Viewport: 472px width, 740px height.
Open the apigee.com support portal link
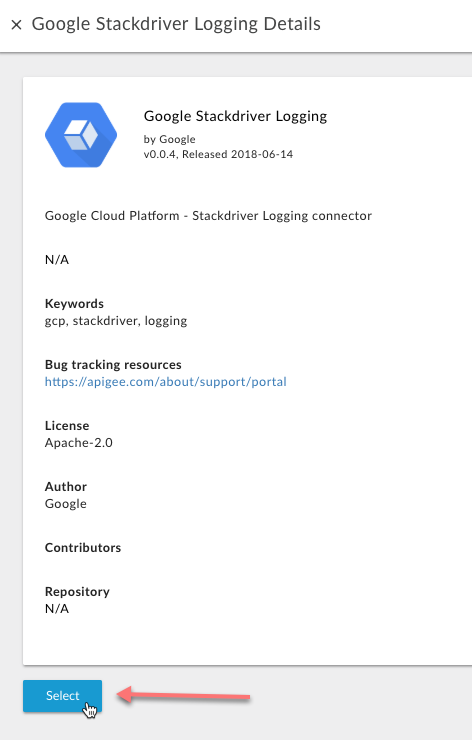[x=166, y=382]
